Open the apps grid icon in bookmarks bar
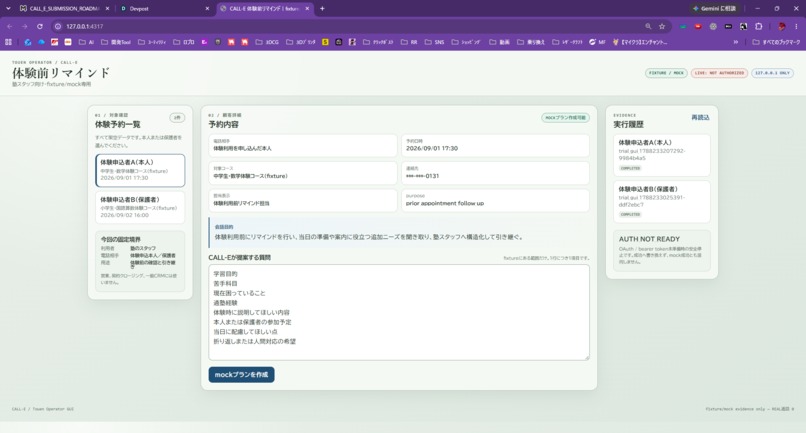Image resolution: width=806 pixels, height=433 pixels. [8, 42]
